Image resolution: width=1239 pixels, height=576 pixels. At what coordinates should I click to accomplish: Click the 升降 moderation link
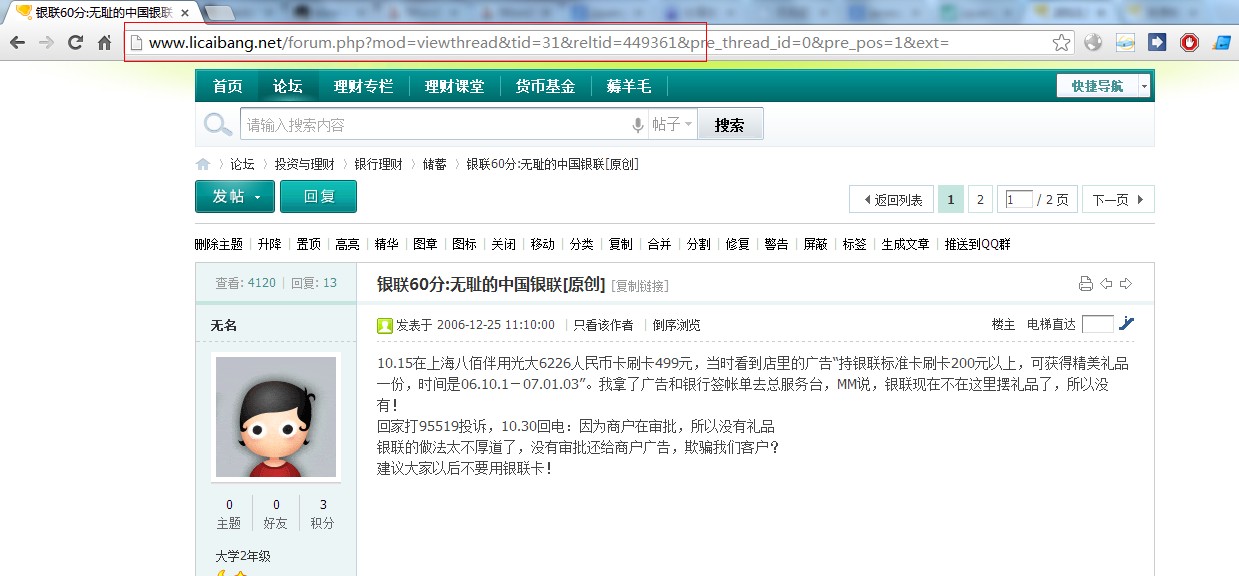click(x=269, y=244)
